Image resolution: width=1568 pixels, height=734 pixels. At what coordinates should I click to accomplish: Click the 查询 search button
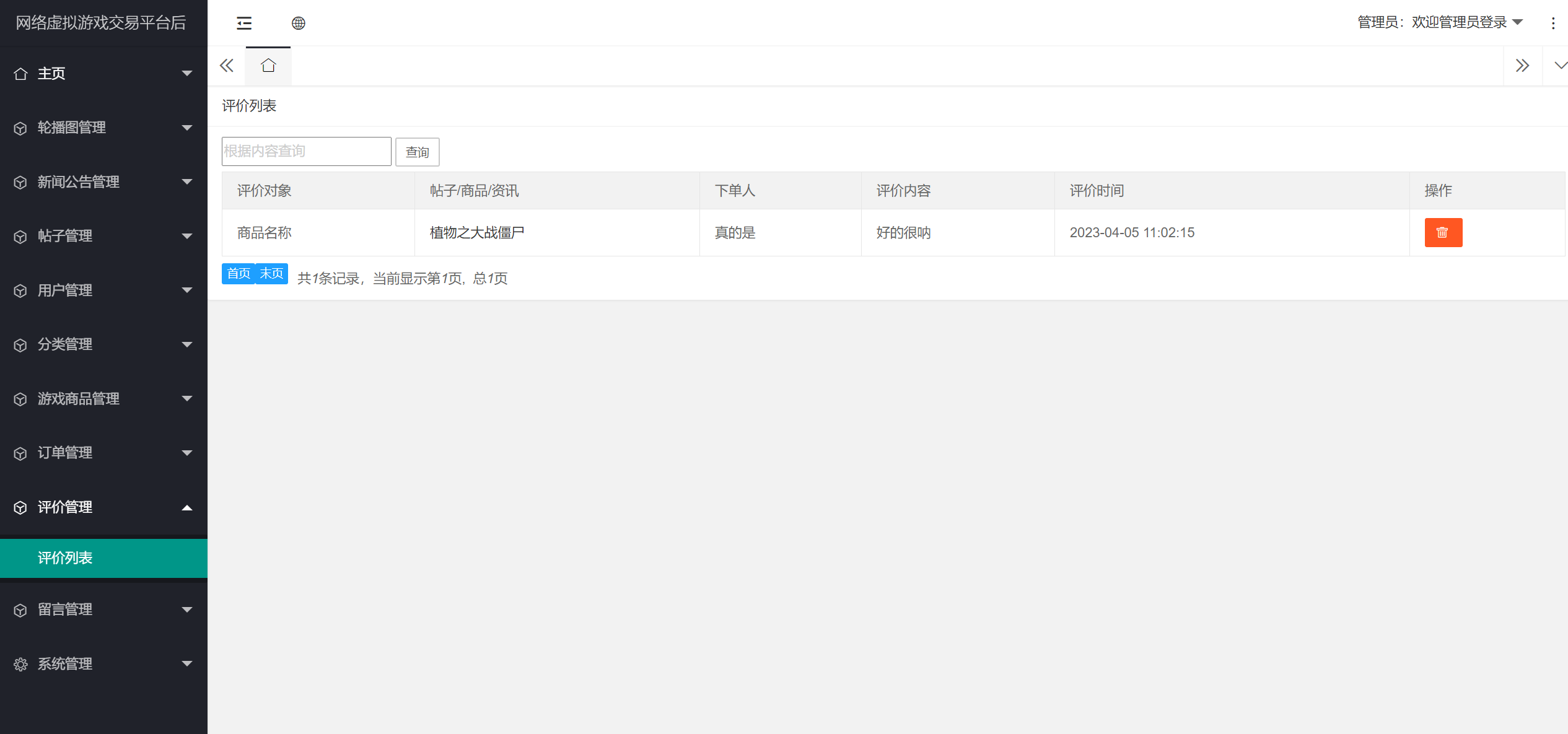pos(417,152)
